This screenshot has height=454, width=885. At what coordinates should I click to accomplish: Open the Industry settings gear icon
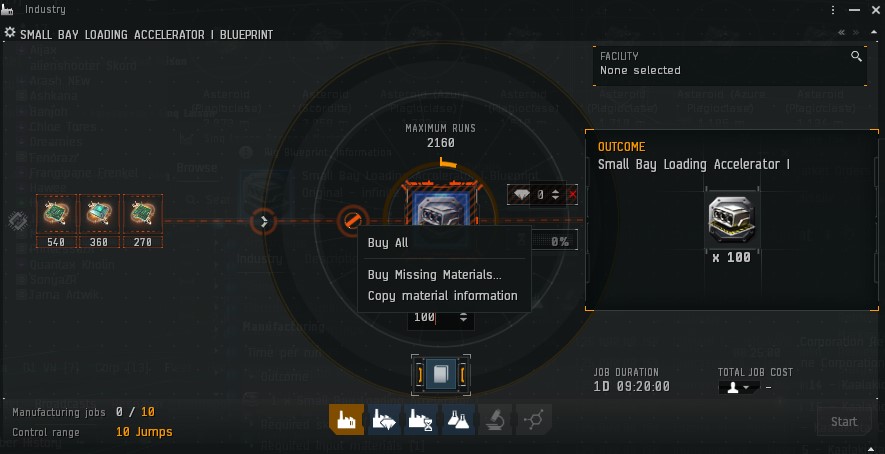[10, 33]
